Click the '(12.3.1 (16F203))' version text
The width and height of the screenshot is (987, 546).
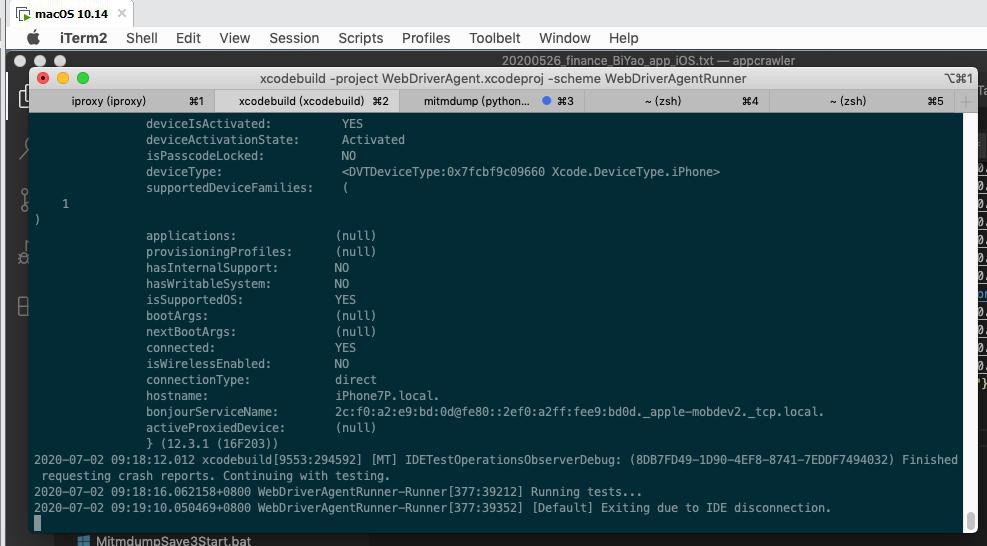[x=218, y=444]
